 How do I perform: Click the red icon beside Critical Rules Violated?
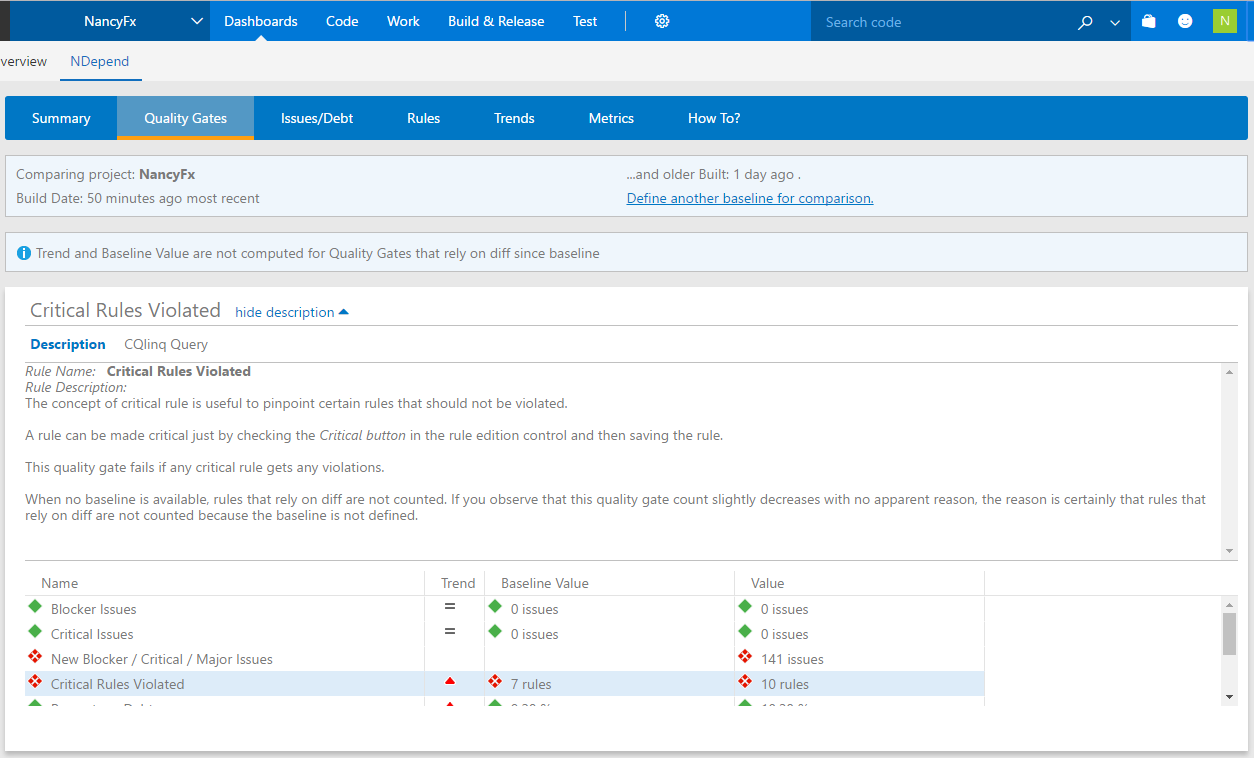click(x=34, y=683)
